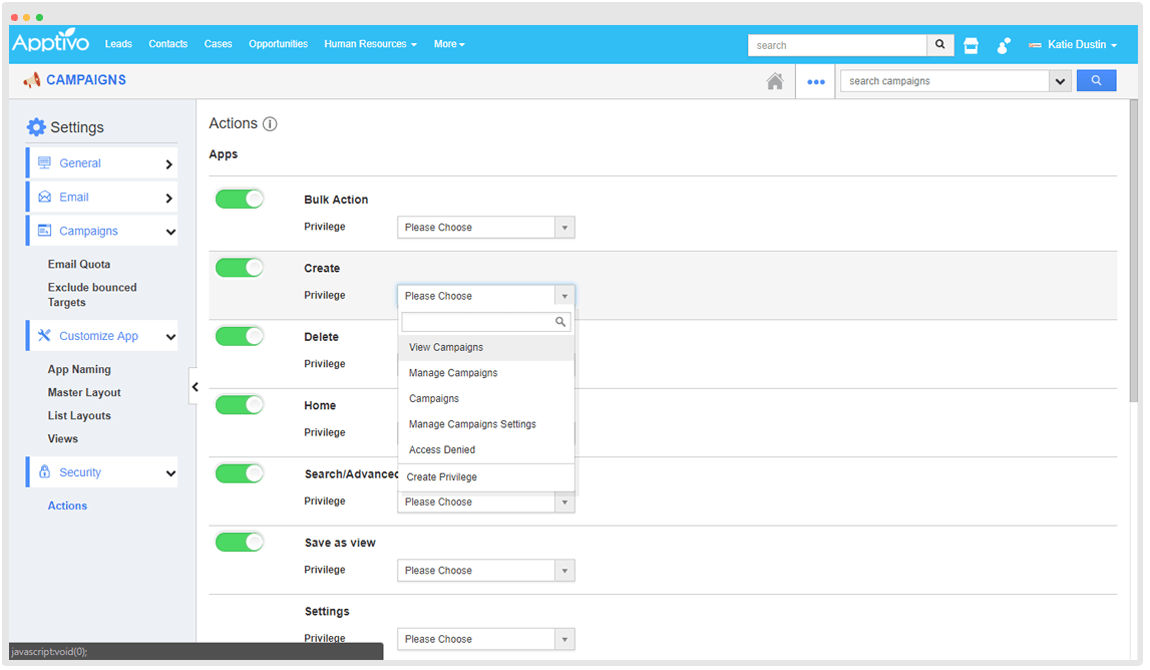Open the app store icon in header

pos(971,45)
